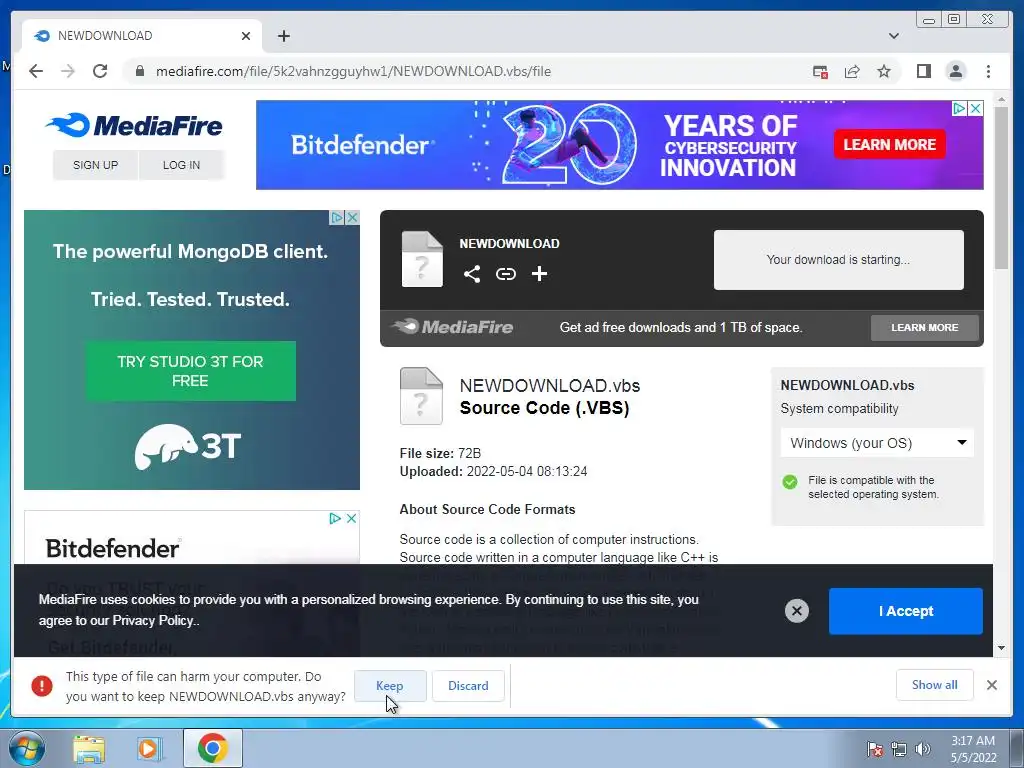The width and height of the screenshot is (1024, 768).
Task: Click the share icon under NEWDOWNLOAD
Action: (x=472, y=274)
